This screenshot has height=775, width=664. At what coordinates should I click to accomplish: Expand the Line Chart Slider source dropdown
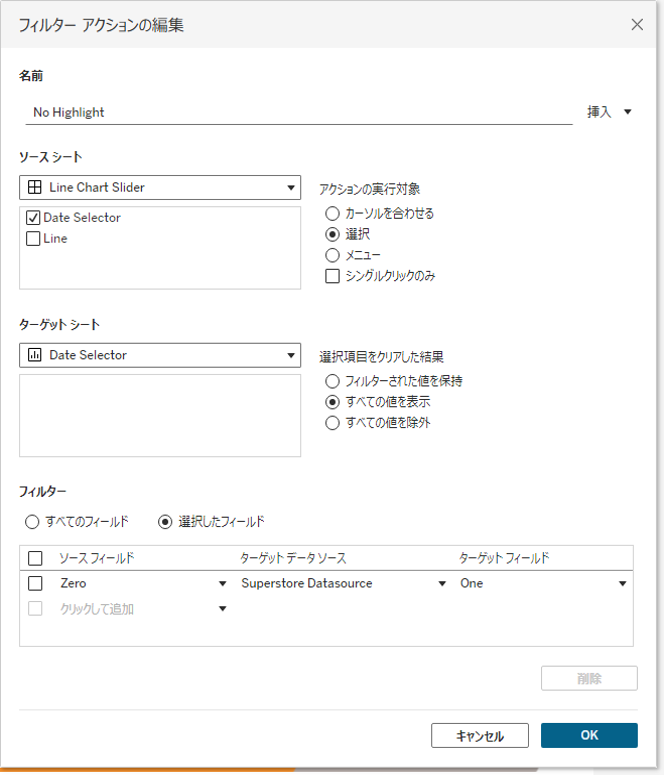(x=291, y=187)
